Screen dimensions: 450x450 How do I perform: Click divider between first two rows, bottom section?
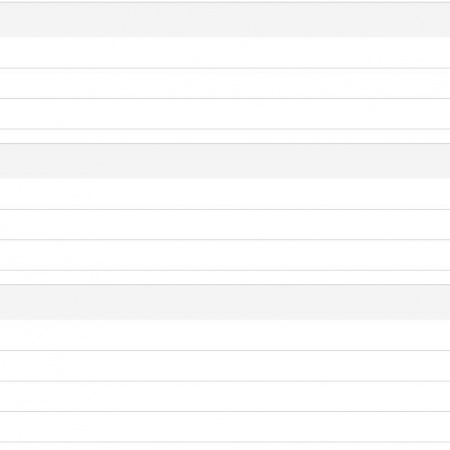pyautogui.click(x=225, y=351)
